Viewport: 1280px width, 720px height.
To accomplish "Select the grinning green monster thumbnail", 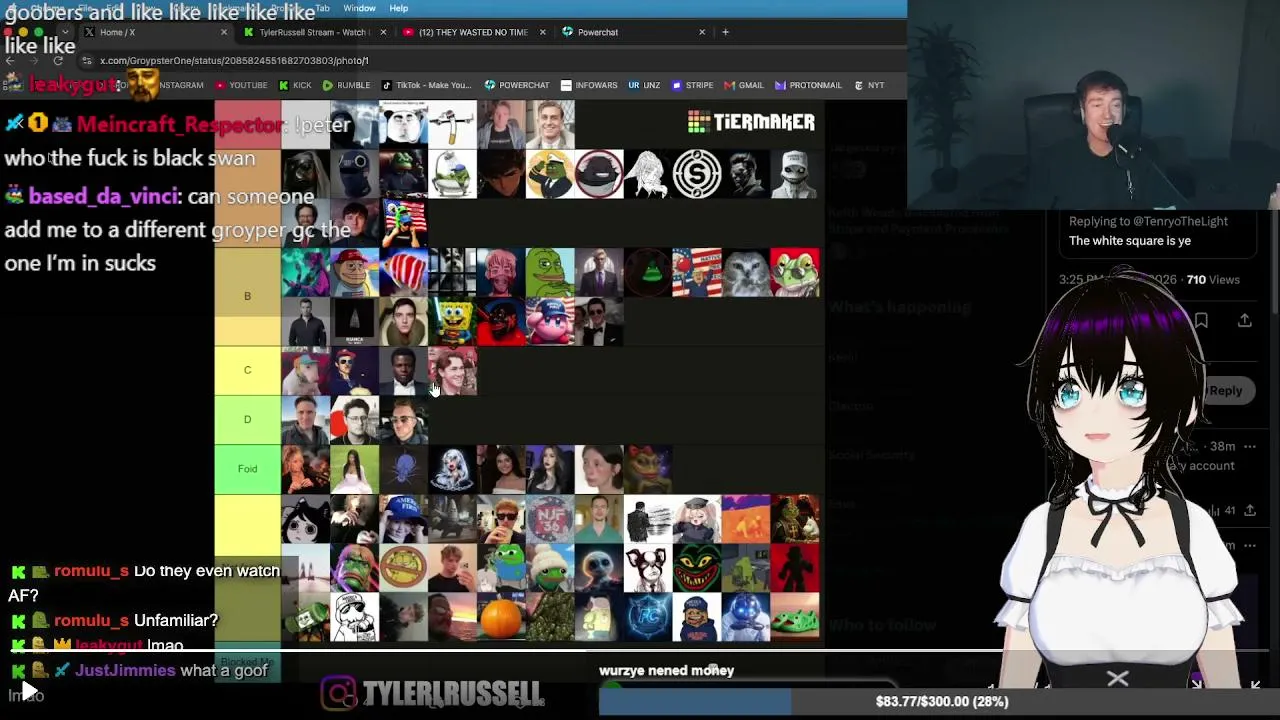I will (697, 567).
